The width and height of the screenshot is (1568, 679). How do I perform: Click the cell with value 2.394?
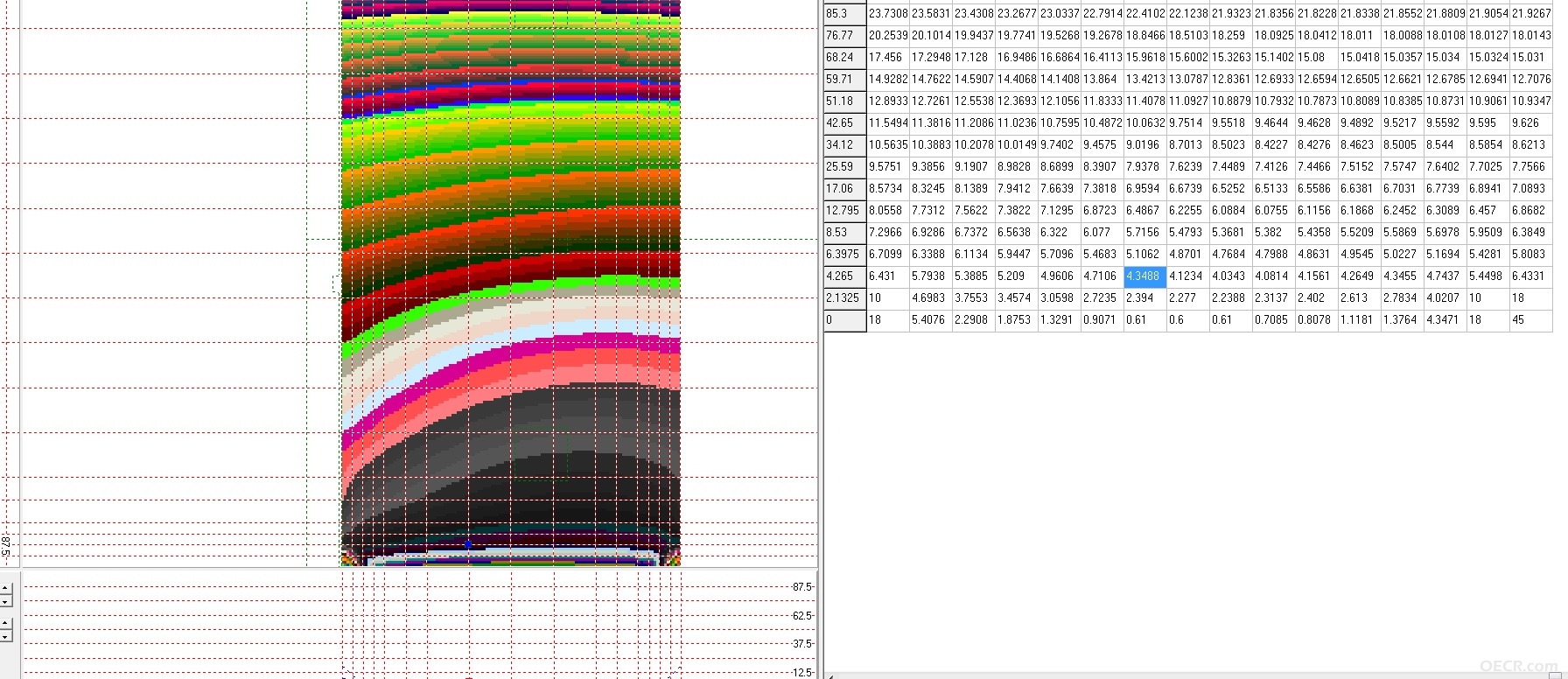(1145, 298)
